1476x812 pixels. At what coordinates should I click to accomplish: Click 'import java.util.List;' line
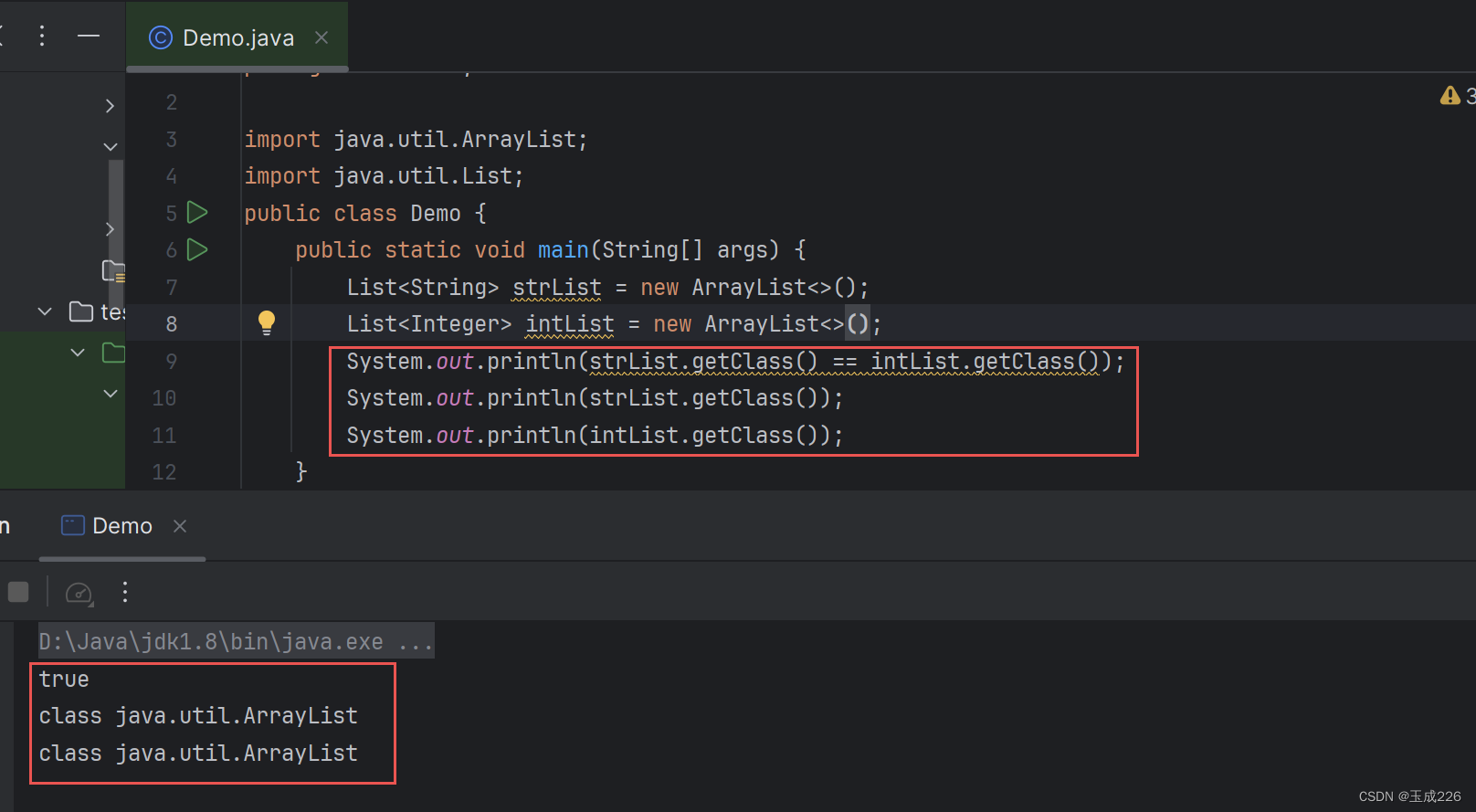tap(384, 175)
